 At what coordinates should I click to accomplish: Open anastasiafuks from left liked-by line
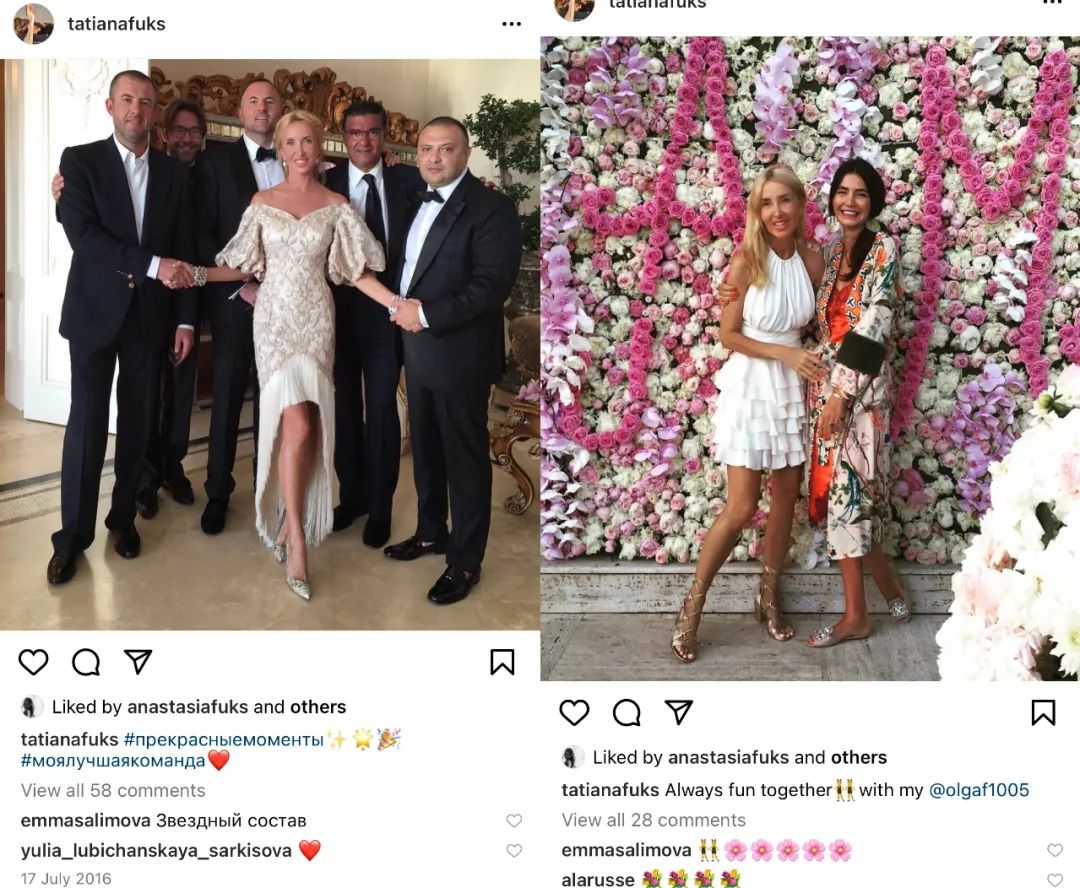pyautogui.click(x=187, y=707)
